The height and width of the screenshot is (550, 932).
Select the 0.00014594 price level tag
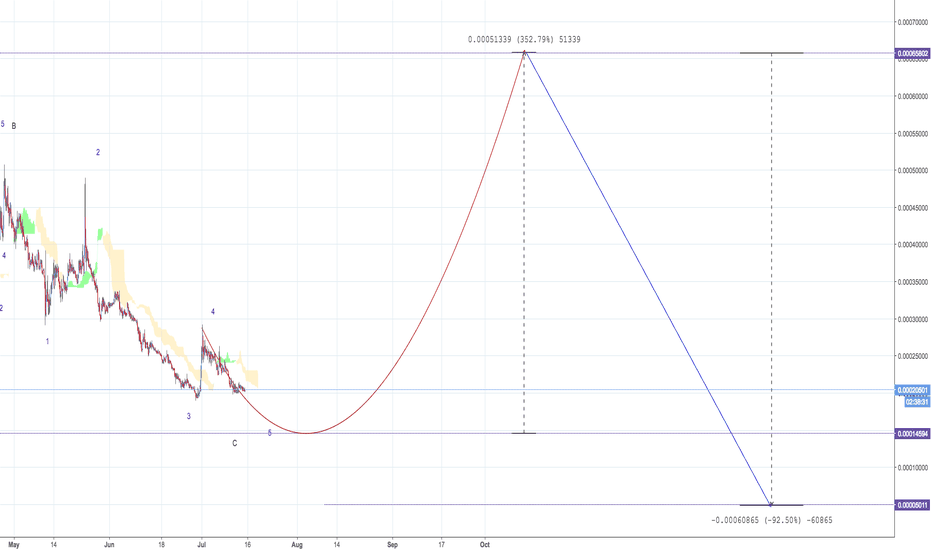point(912,433)
